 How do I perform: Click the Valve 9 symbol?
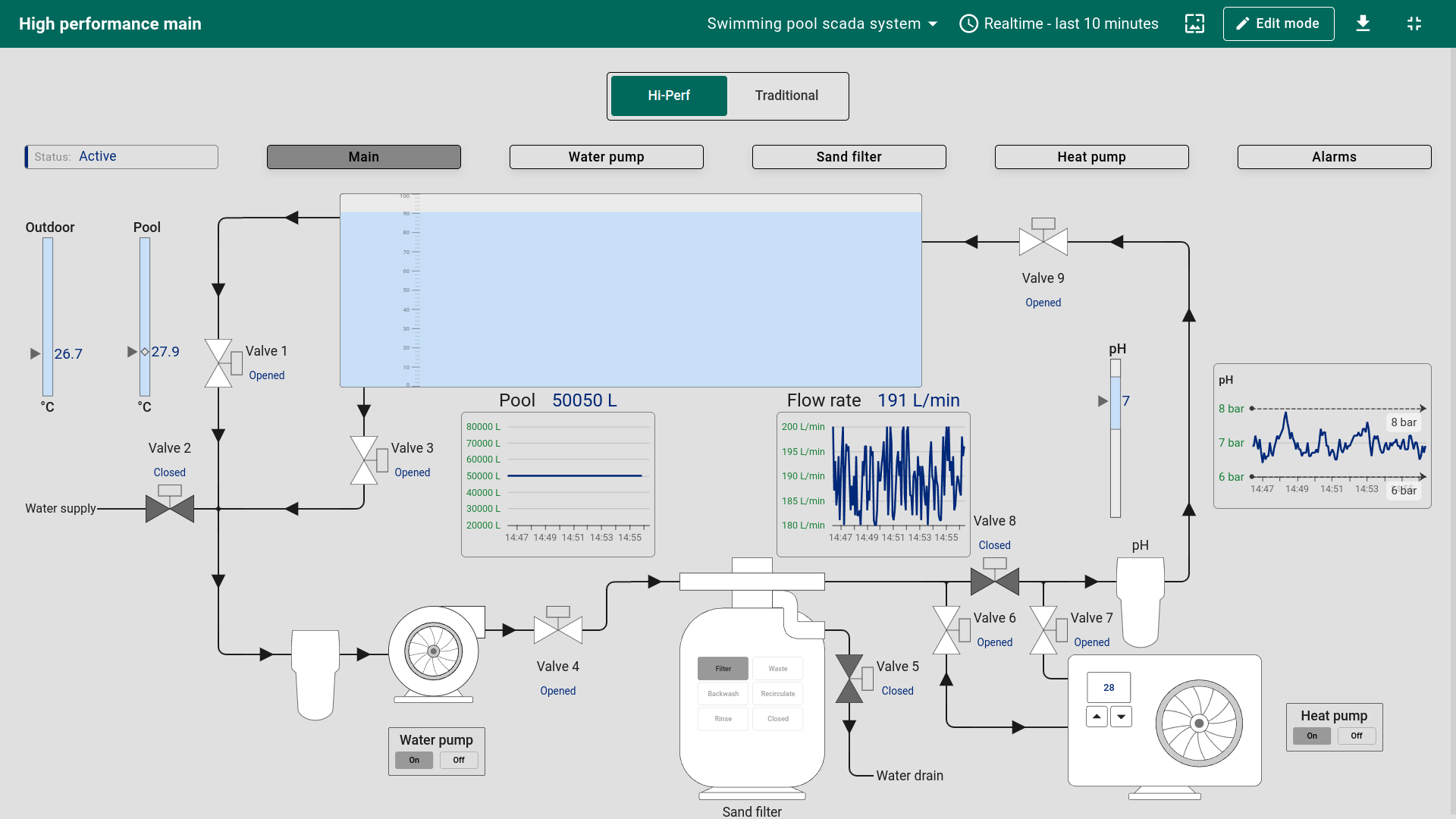point(1043,240)
